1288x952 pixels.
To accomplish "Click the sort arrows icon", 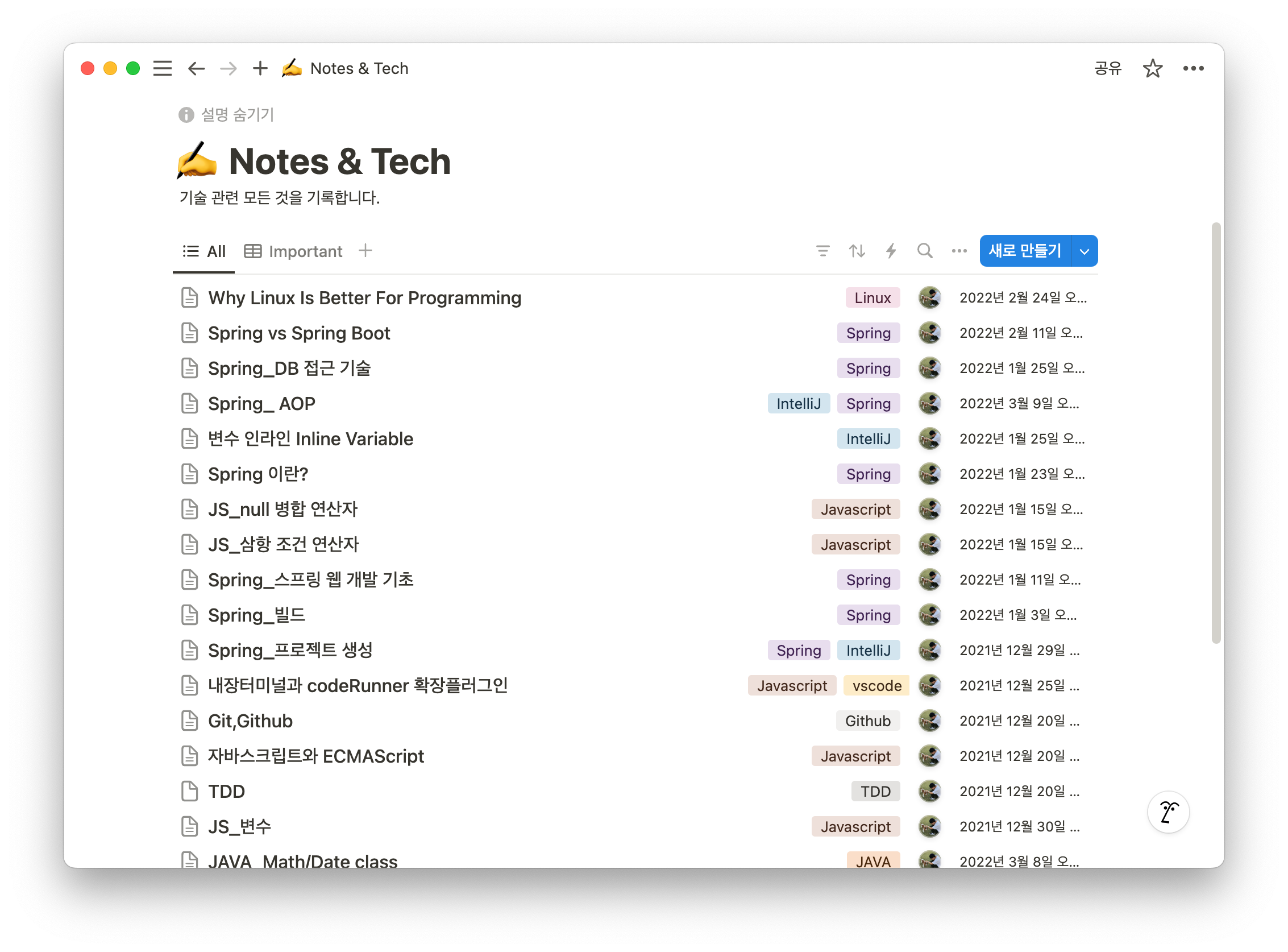I will 857,251.
